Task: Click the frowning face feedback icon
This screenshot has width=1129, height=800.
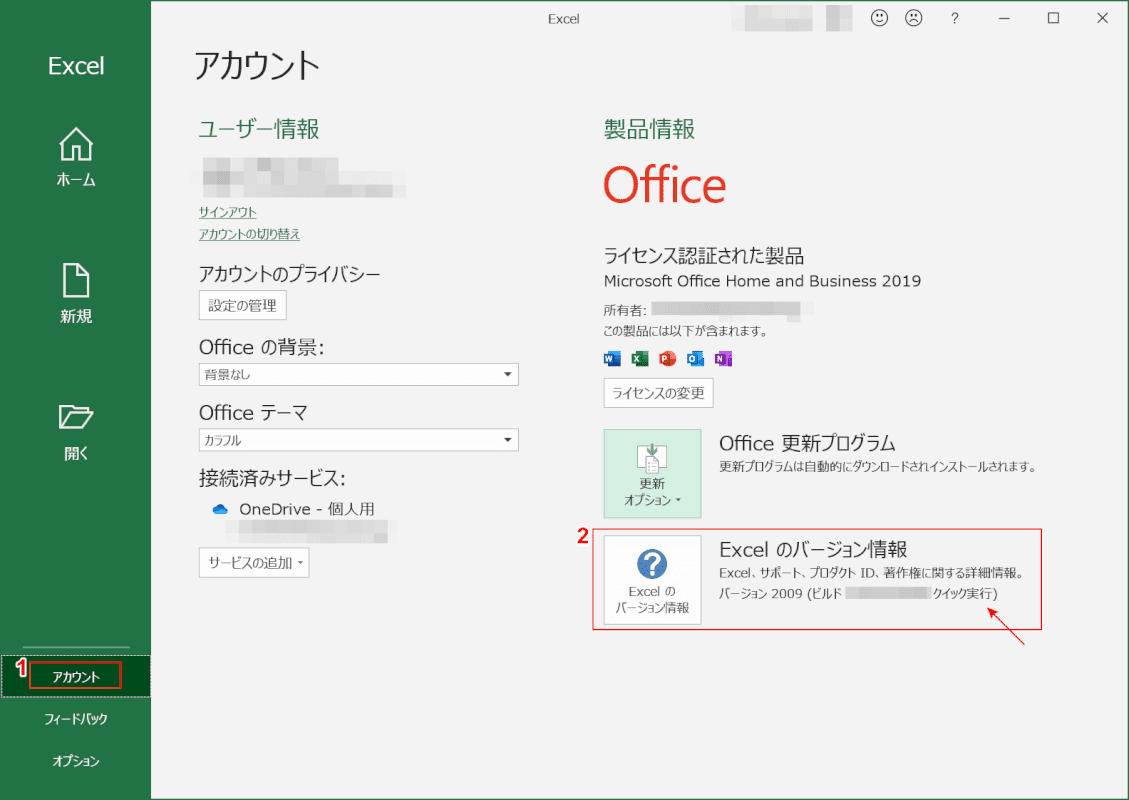Action: (x=914, y=18)
